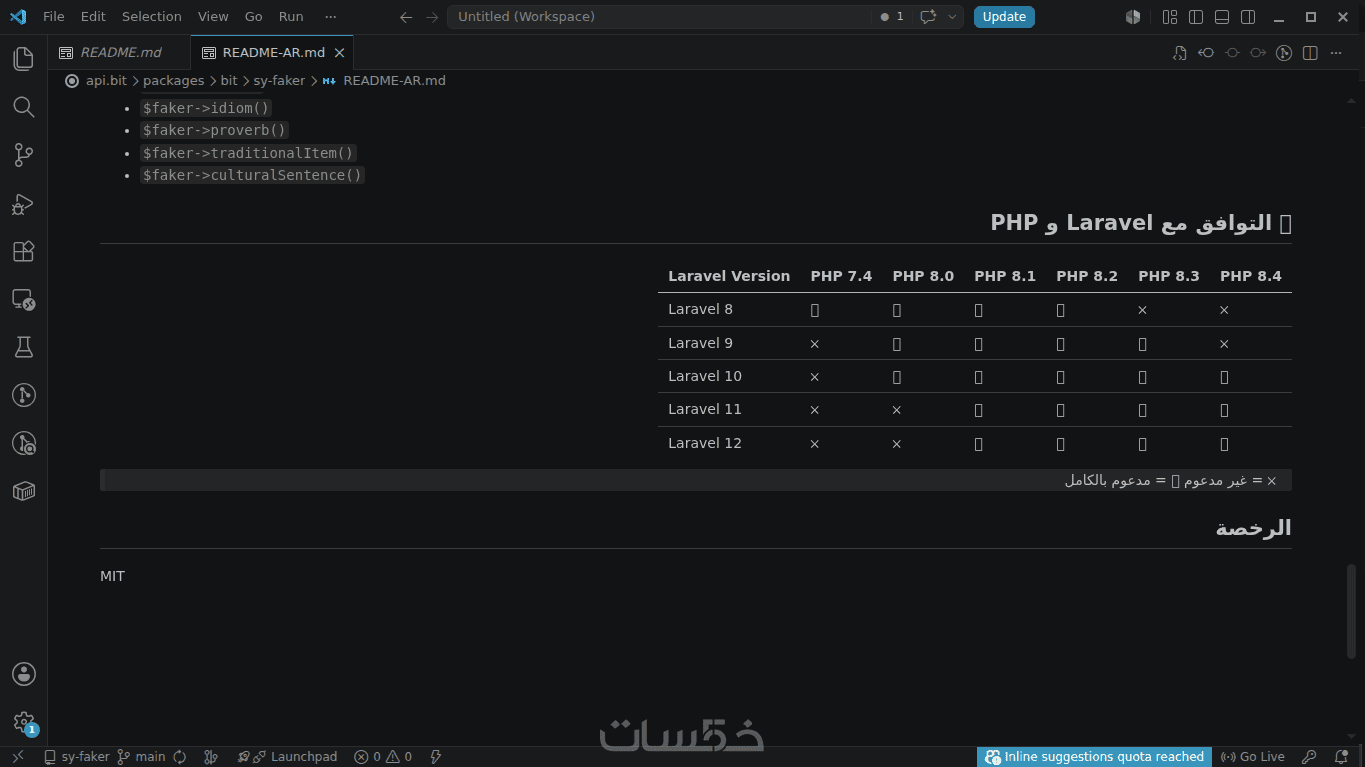This screenshot has width=1365, height=767.
Task: Click the $faker->idiom() code text
Action: coord(206,108)
